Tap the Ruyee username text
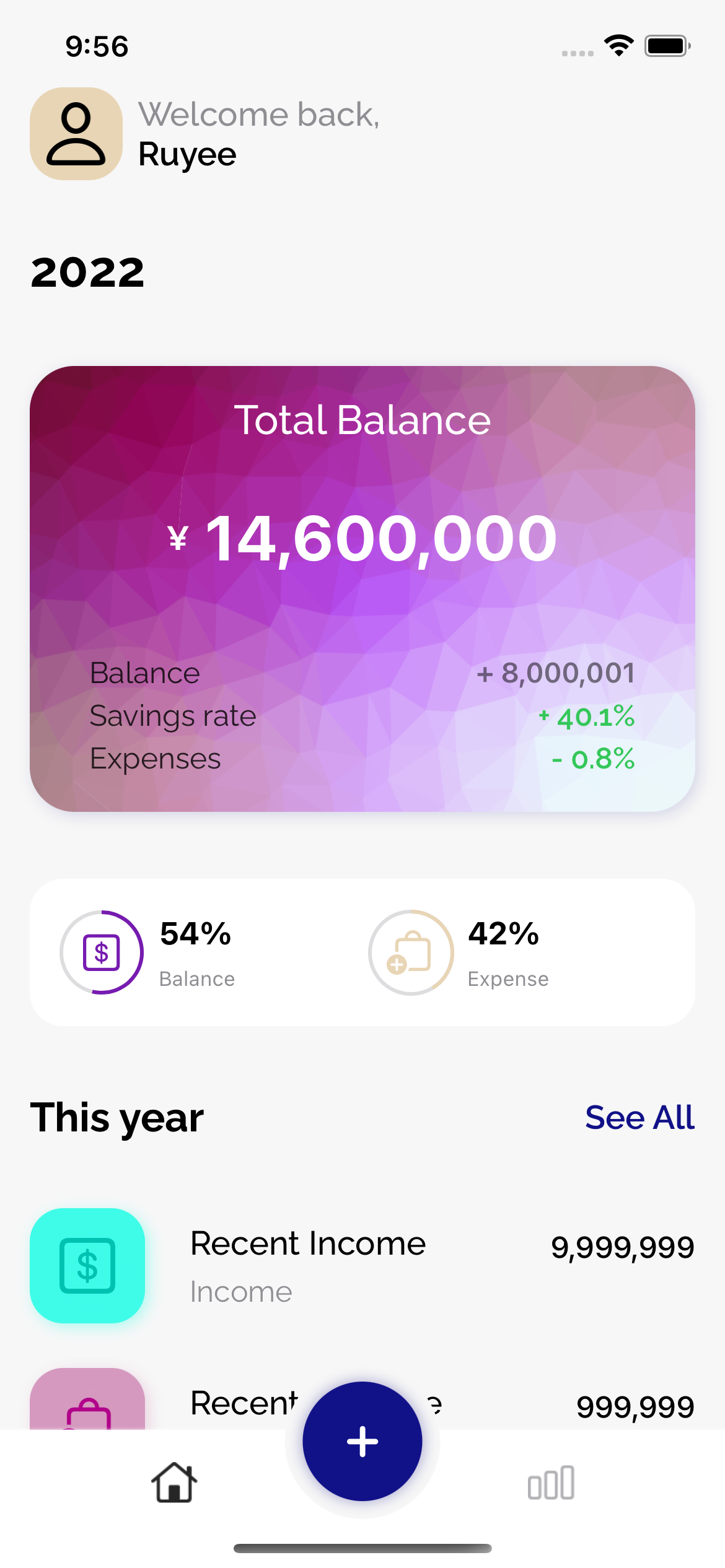Viewport: 725px width, 1568px height. pos(187,154)
